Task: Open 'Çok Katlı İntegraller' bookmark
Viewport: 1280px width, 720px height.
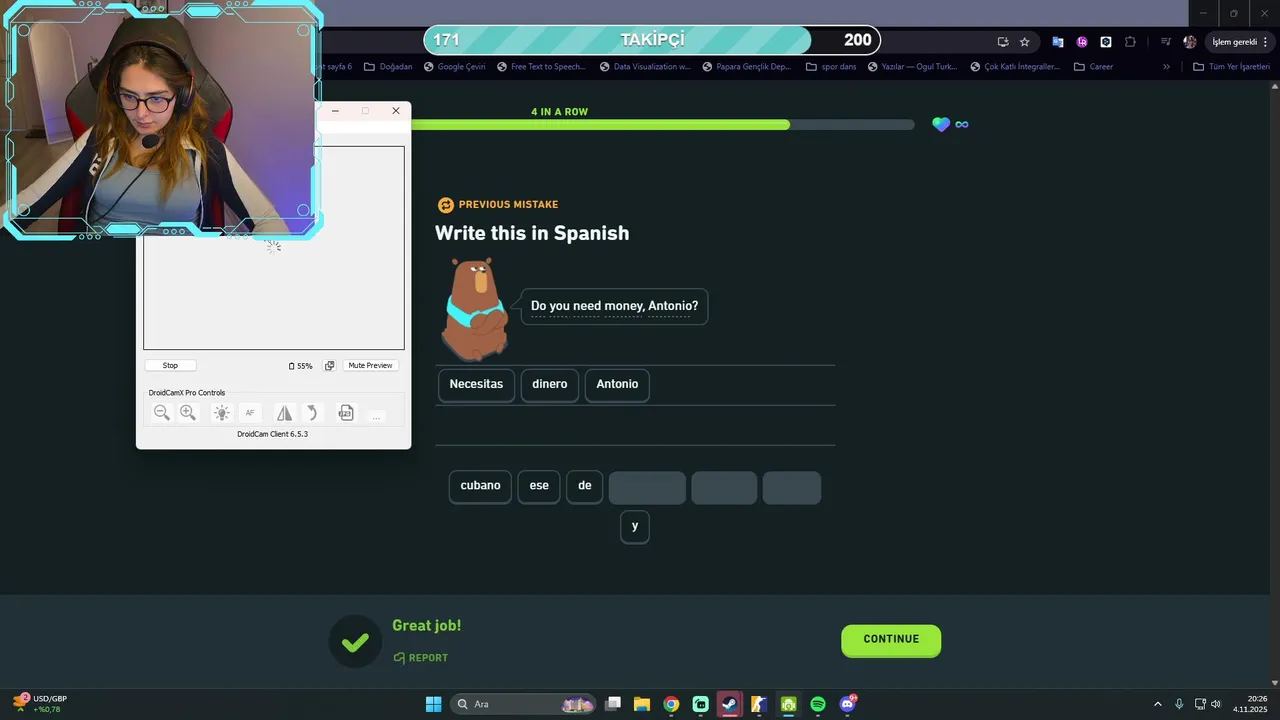Action: tap(1015, 67)
